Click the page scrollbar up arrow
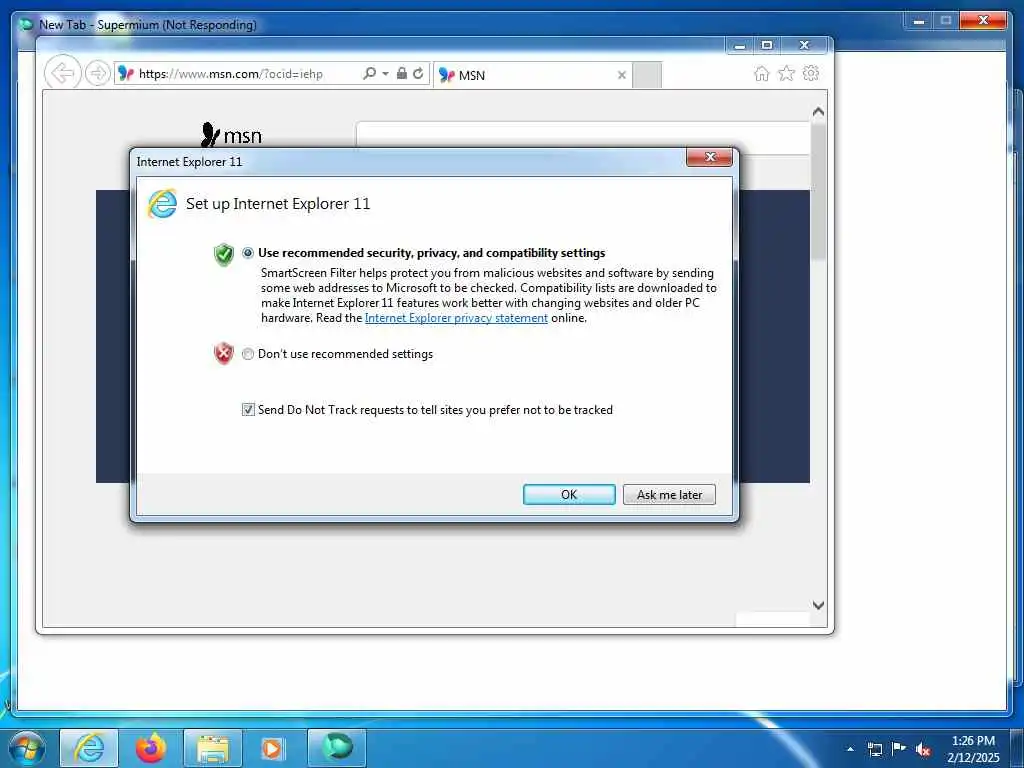 tap(818, 112)
